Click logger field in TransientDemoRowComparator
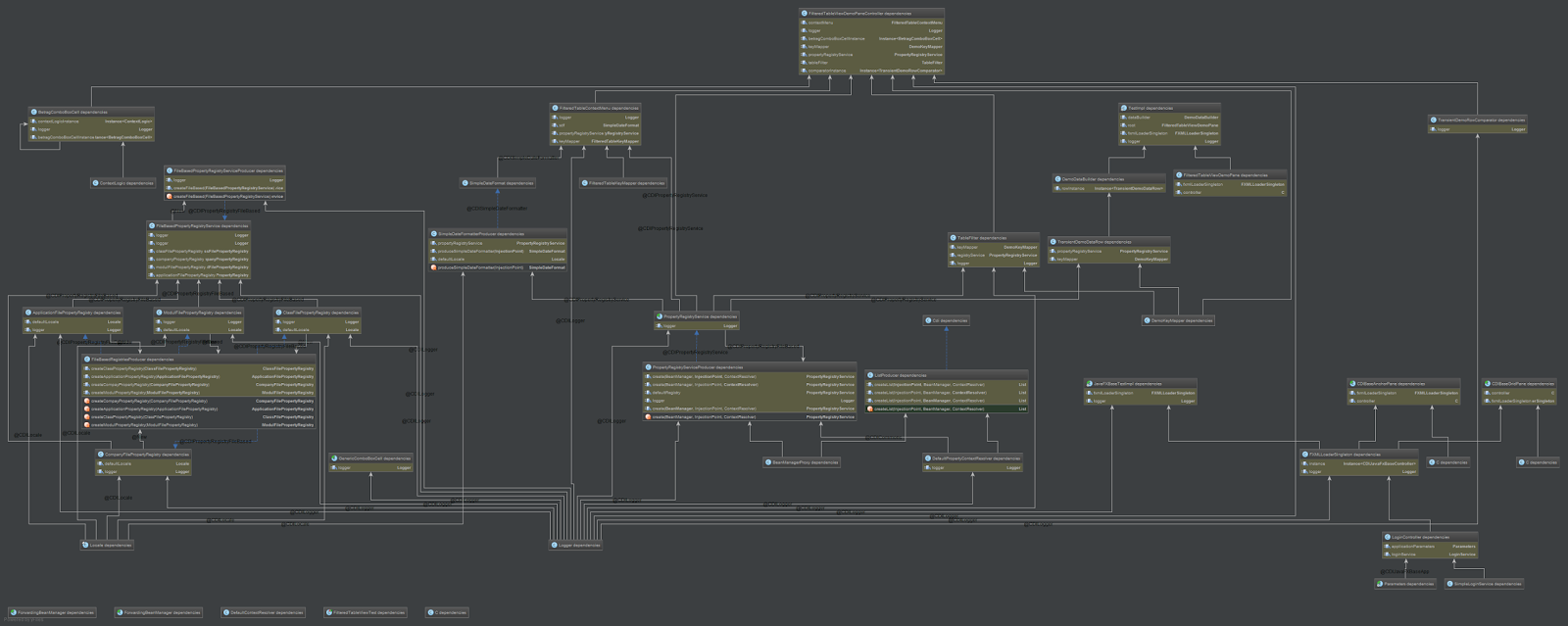 point(1478,129)
